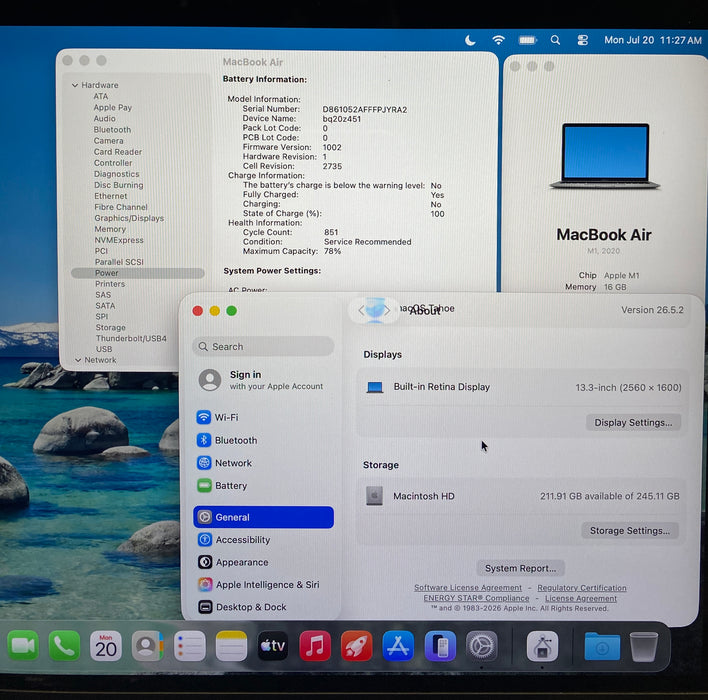Image resolution: width=708 pixels, height=700 pixels.
Task: Open Apple Intelligence & Siri settings
Action: (264, 584)
